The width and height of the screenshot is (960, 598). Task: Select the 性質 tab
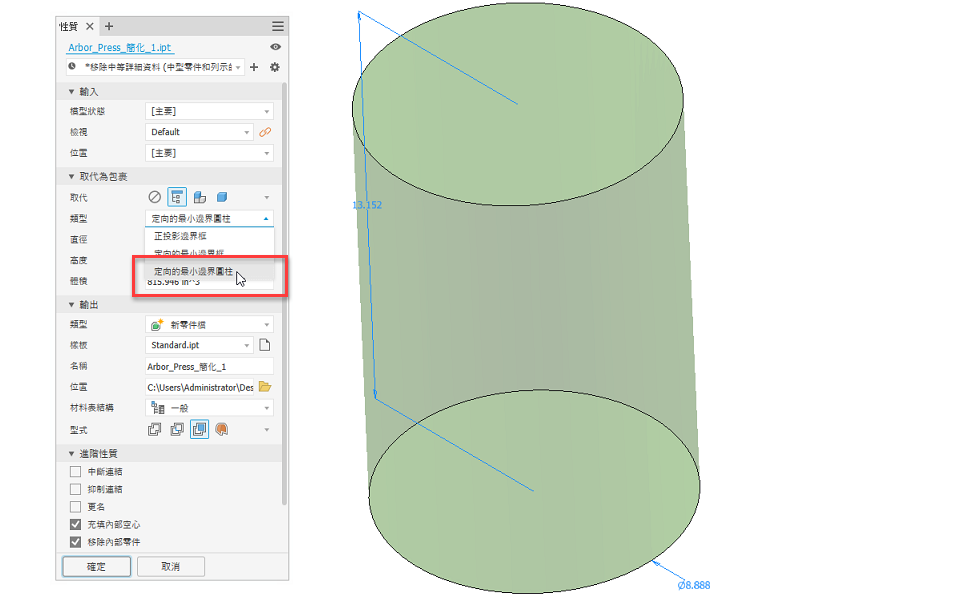(x=69, y=26)
